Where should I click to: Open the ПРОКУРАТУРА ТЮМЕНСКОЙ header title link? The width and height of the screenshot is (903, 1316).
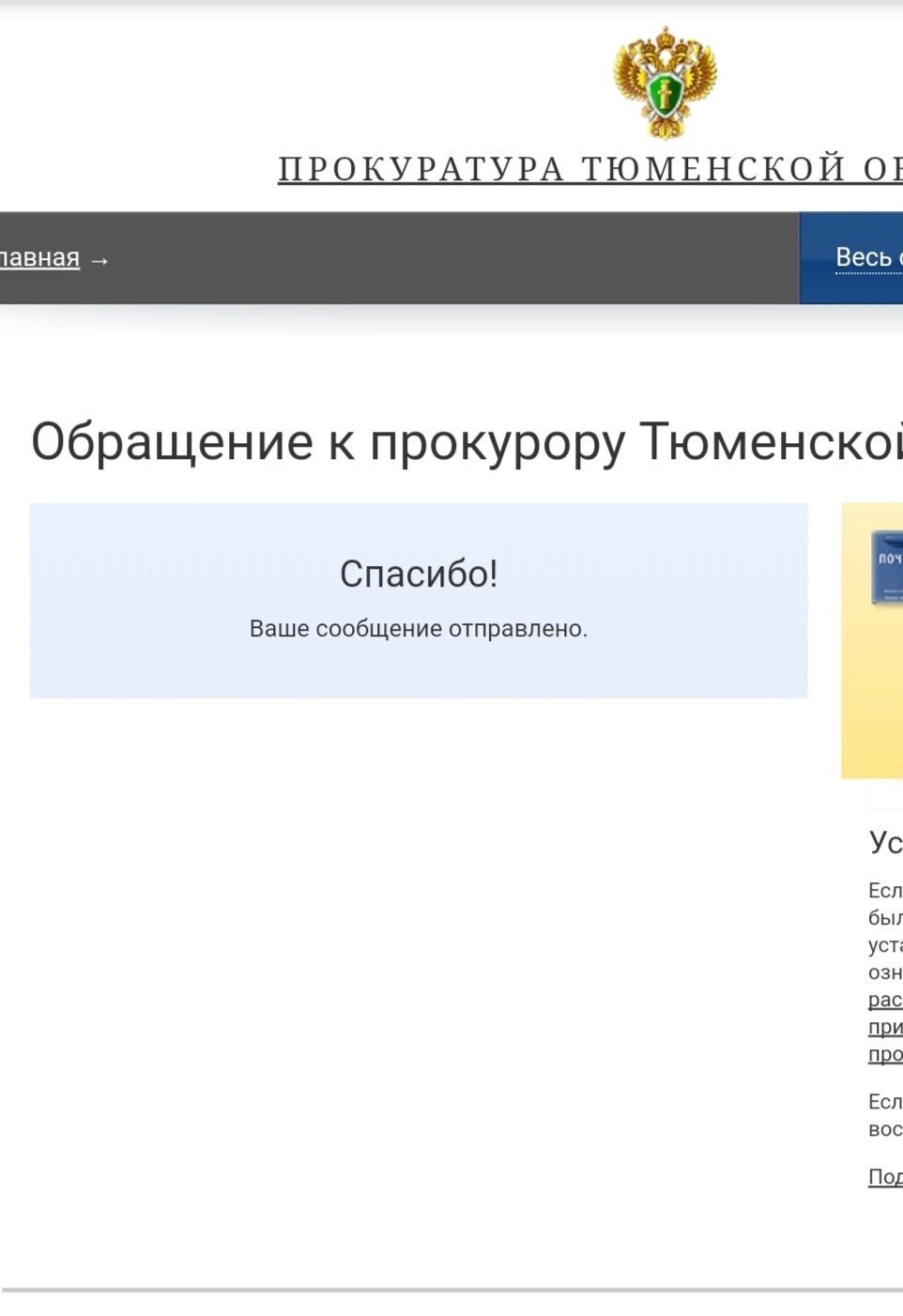coord(589,169)
